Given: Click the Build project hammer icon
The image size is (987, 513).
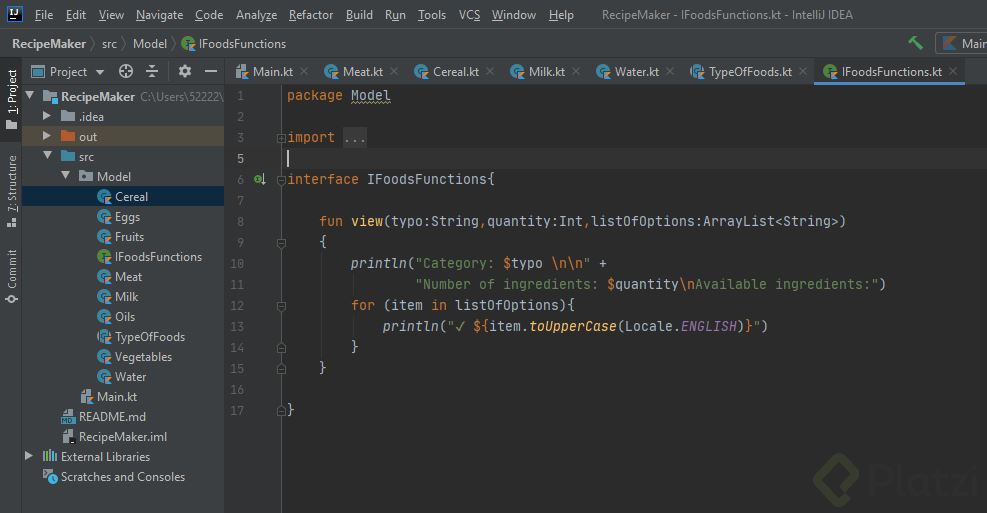Looking at the screenshot, I should pyautogui.click(x=916, y=43).
